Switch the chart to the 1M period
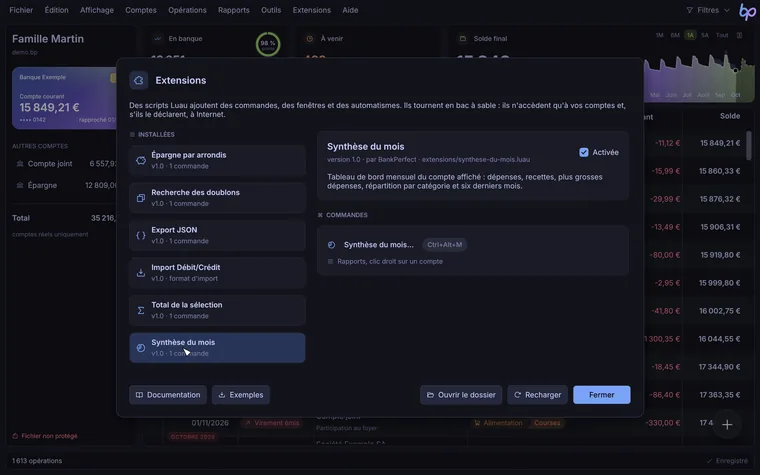The image size is (760, 475). (x=660, y=35)
